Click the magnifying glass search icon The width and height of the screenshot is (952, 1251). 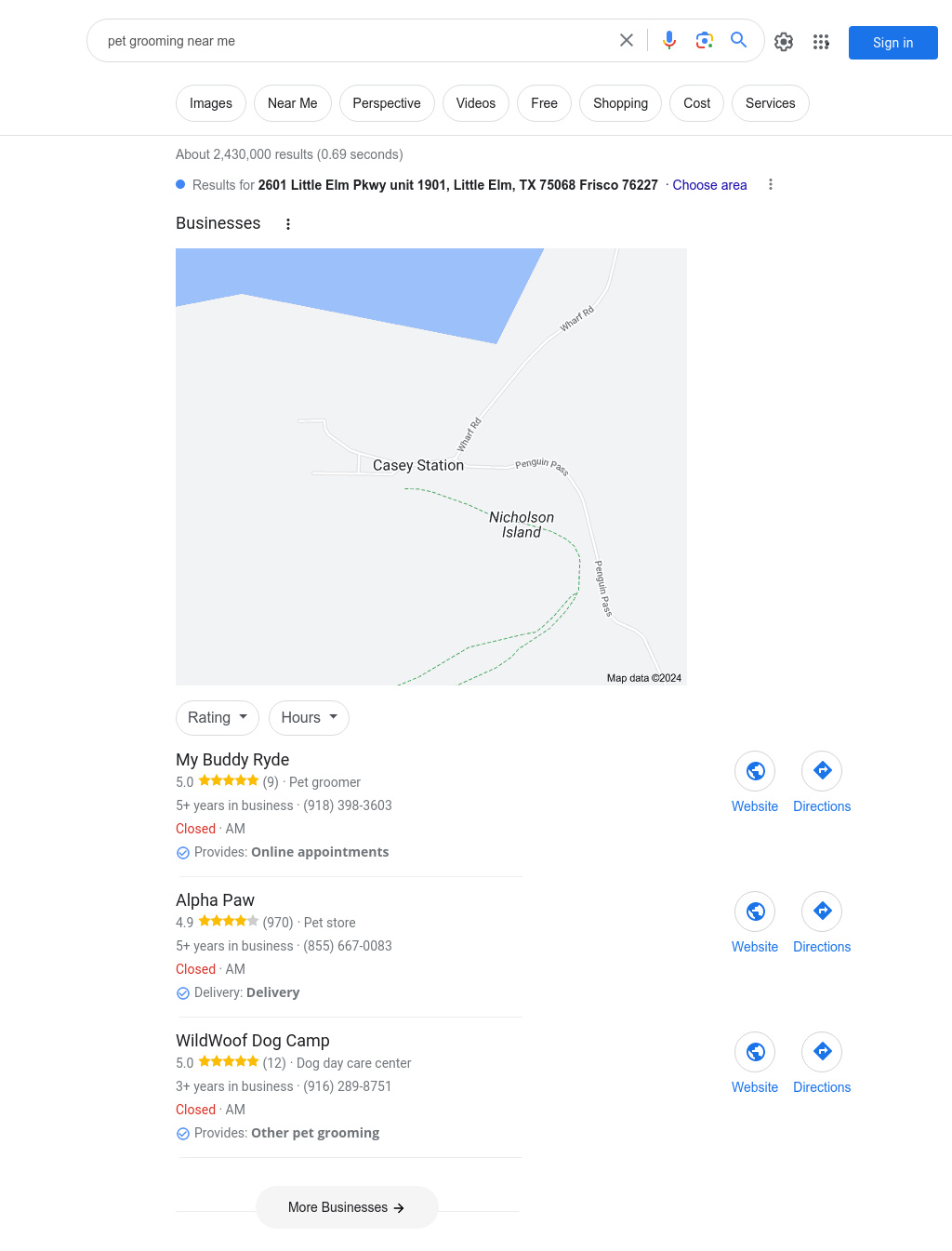click(x=739, y=40)
